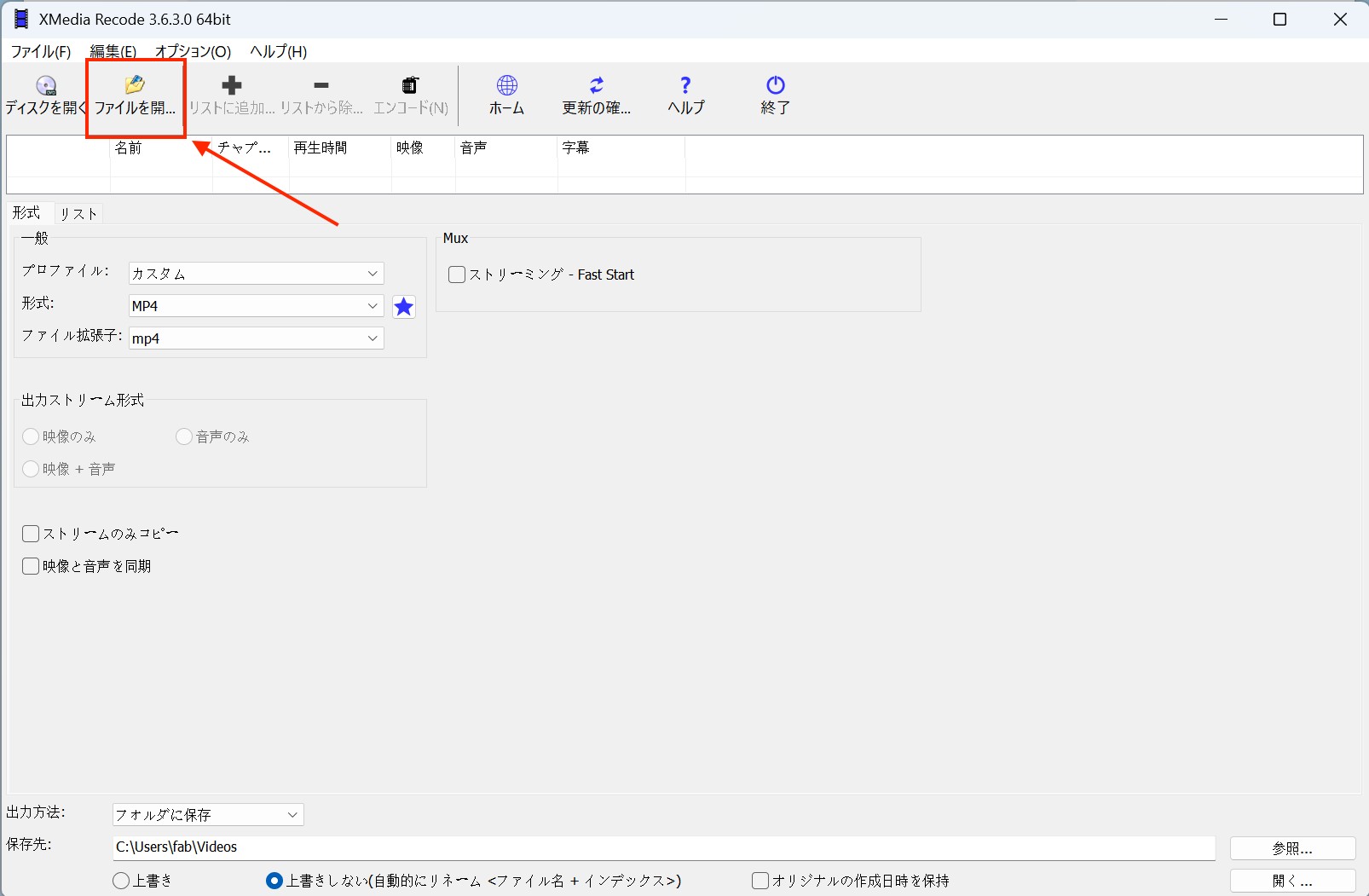
Task: Open the ディスクを開く disc toolbar icon
Action: [46, 86]
